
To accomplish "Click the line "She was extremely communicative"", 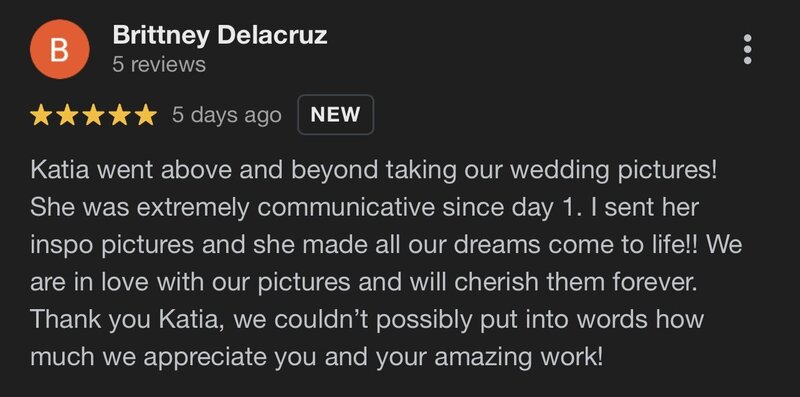I will [364, 208].
